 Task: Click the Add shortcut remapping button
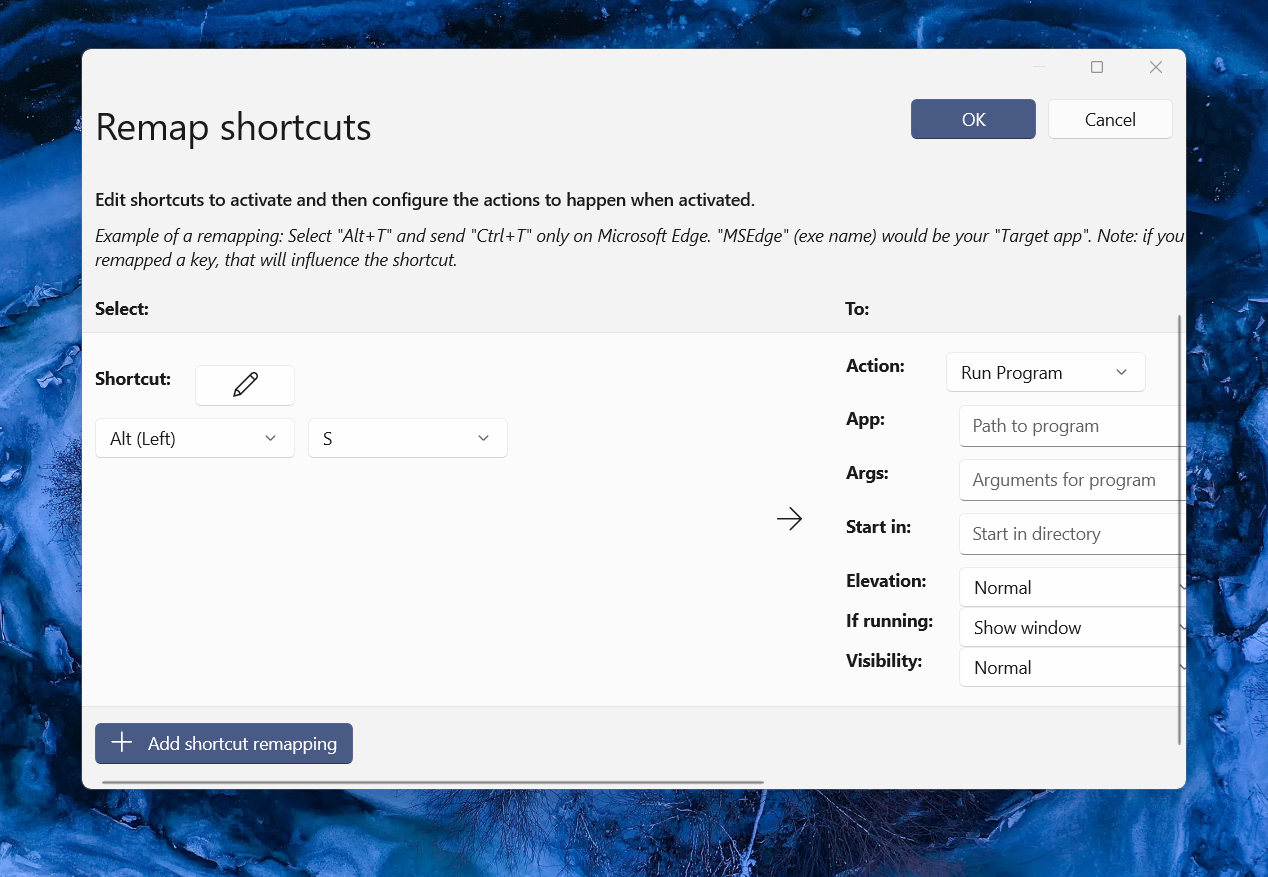click(x=223, y=743)
